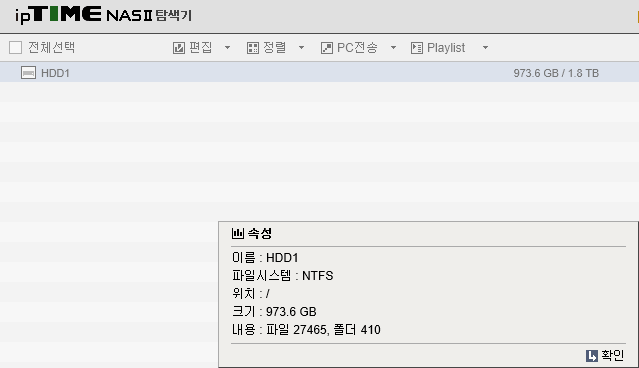The image size is (639, 368).
Task: Tick the 전체선택 select-all checkbox
Action: (15, 48)
